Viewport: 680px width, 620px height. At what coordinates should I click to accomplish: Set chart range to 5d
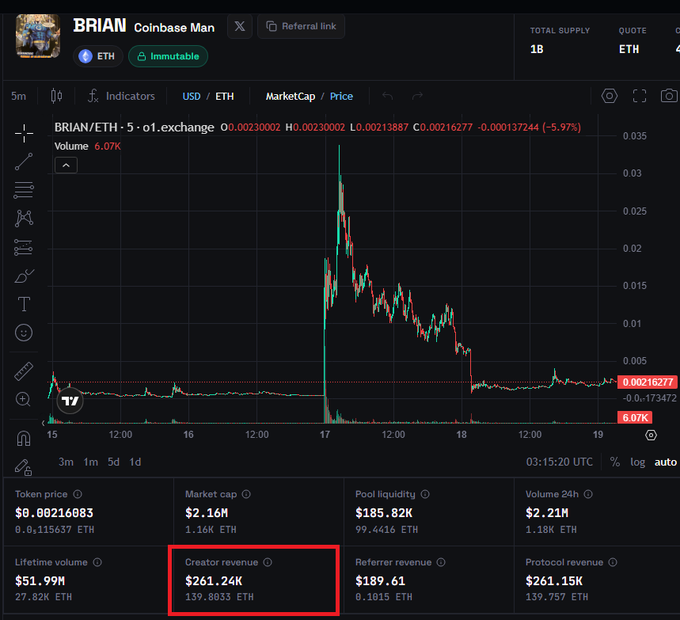pos(114,462)
